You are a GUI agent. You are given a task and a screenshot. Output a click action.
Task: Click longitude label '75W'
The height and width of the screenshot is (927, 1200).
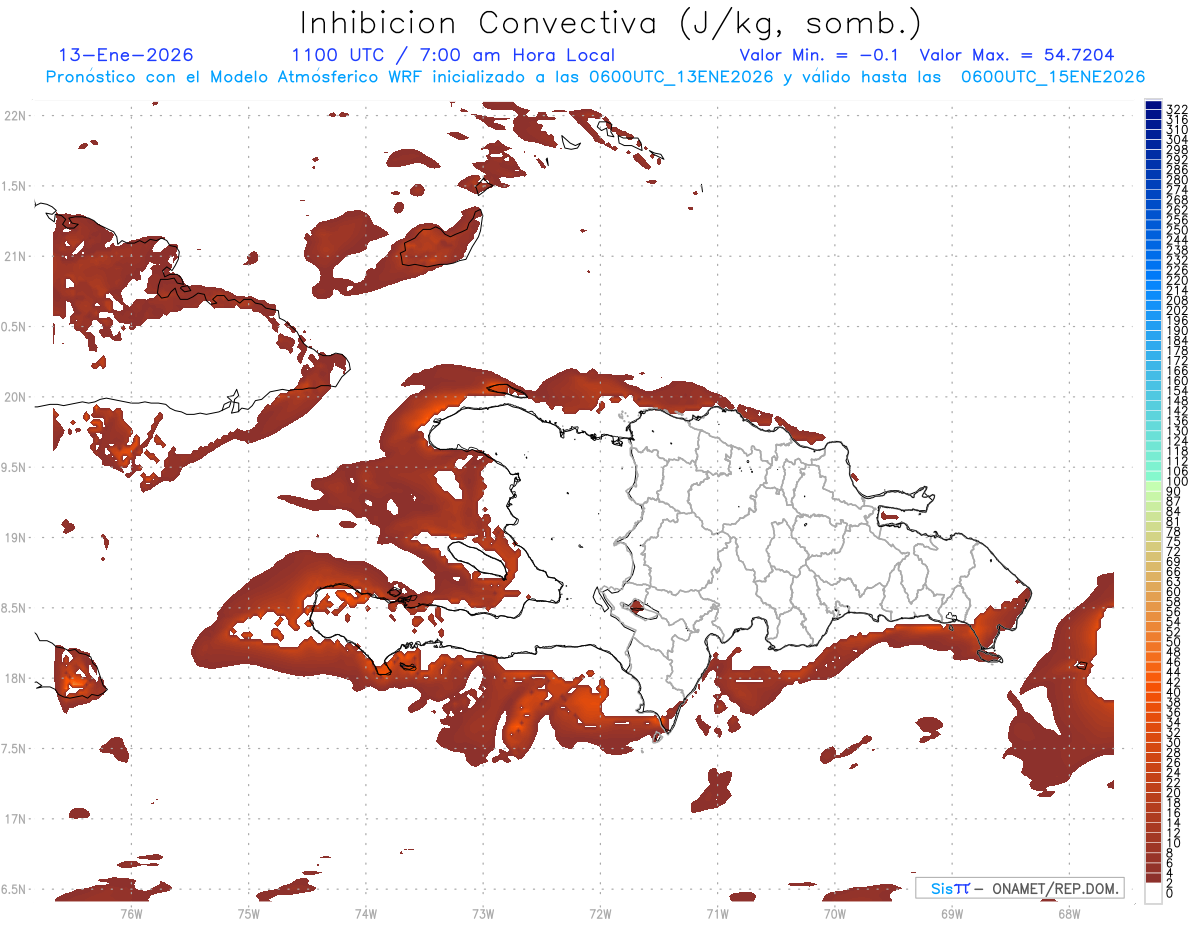click(248, 914)
